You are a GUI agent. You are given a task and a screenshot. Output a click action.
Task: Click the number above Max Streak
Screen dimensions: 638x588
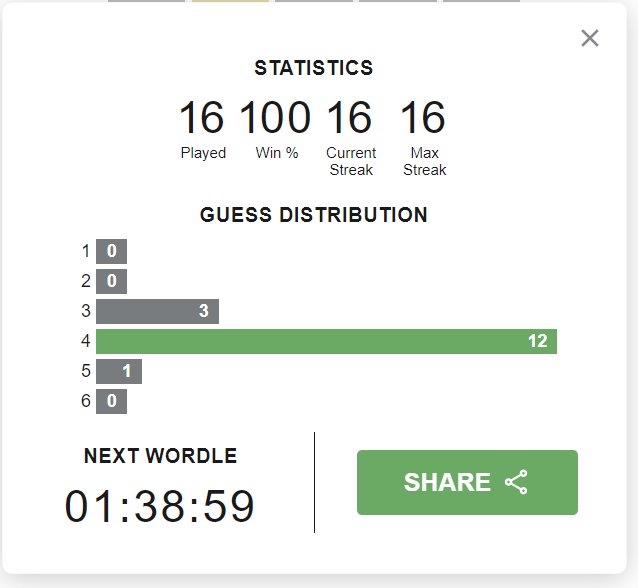(423, 118)
